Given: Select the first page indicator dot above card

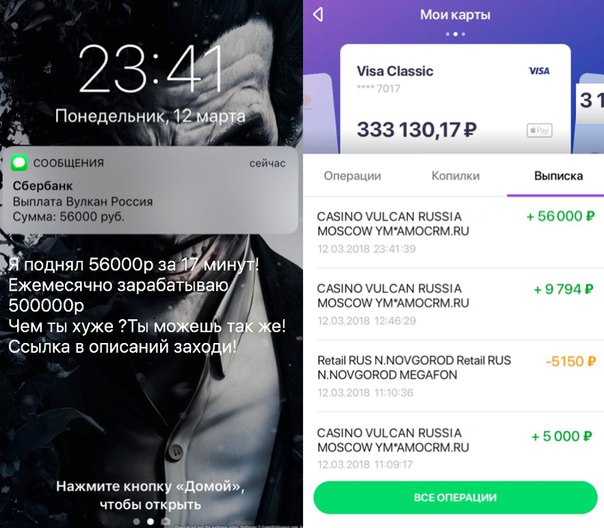Looking at the screenshot, I should click(x=448, y=34).
